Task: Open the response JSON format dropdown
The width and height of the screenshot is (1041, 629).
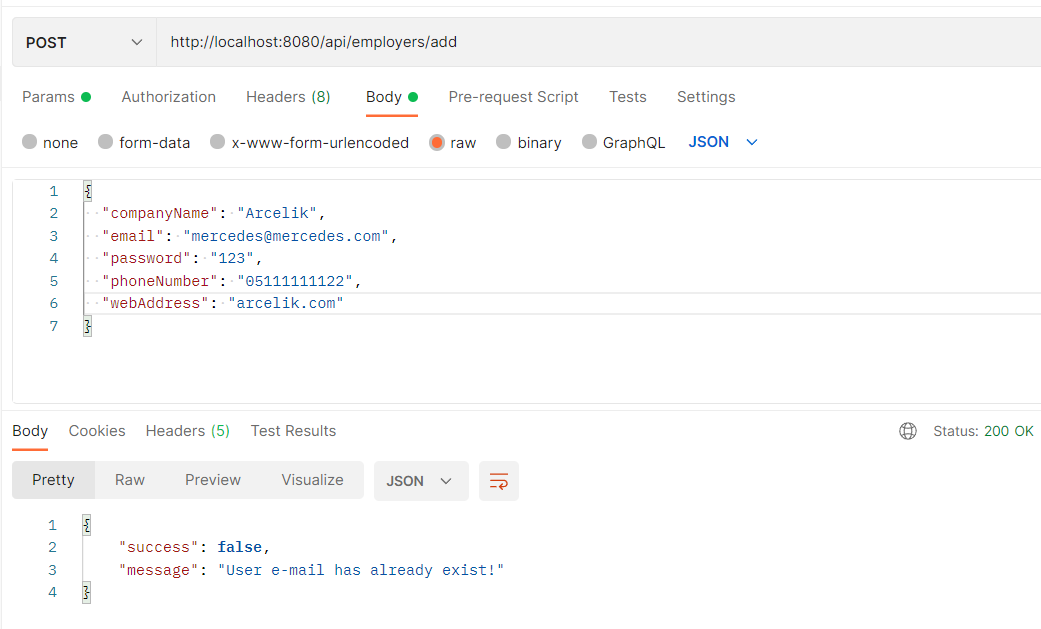Action: click(421, 481)
